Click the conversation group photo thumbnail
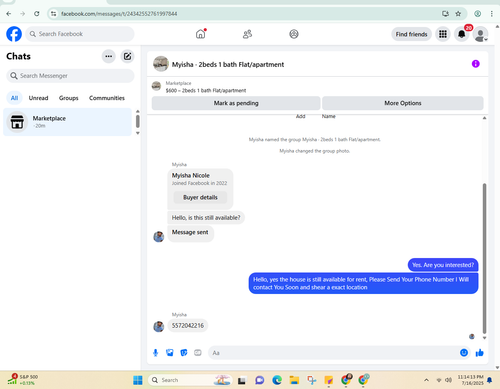This screenshot has height=389, width=500. click(x=161, y=64)
